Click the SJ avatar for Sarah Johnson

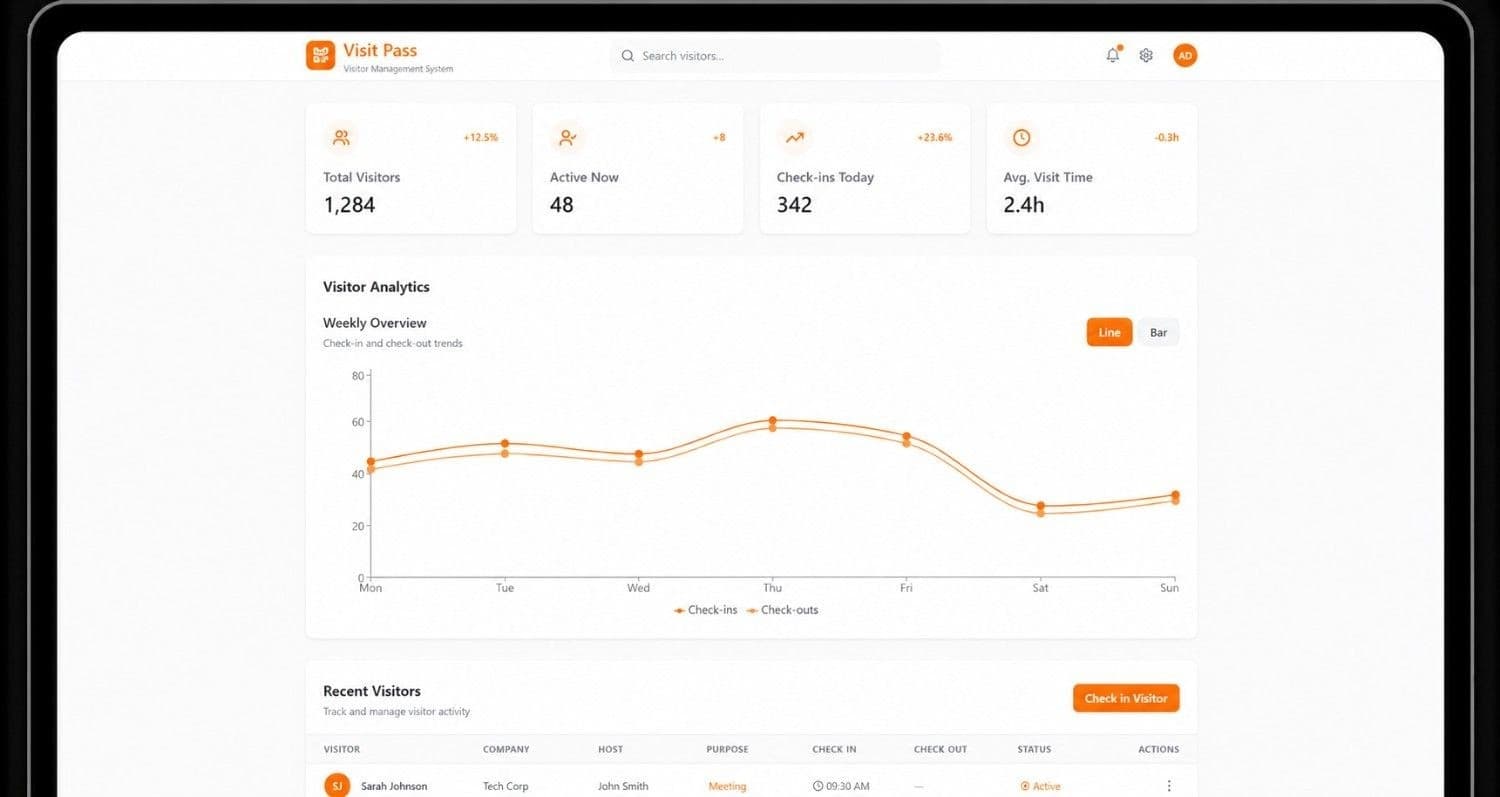point(337,786)
